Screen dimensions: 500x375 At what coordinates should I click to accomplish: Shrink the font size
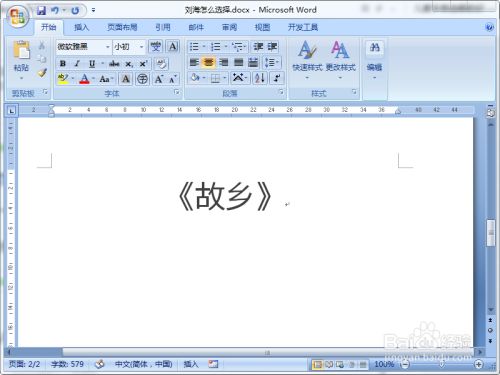point(173,79)
